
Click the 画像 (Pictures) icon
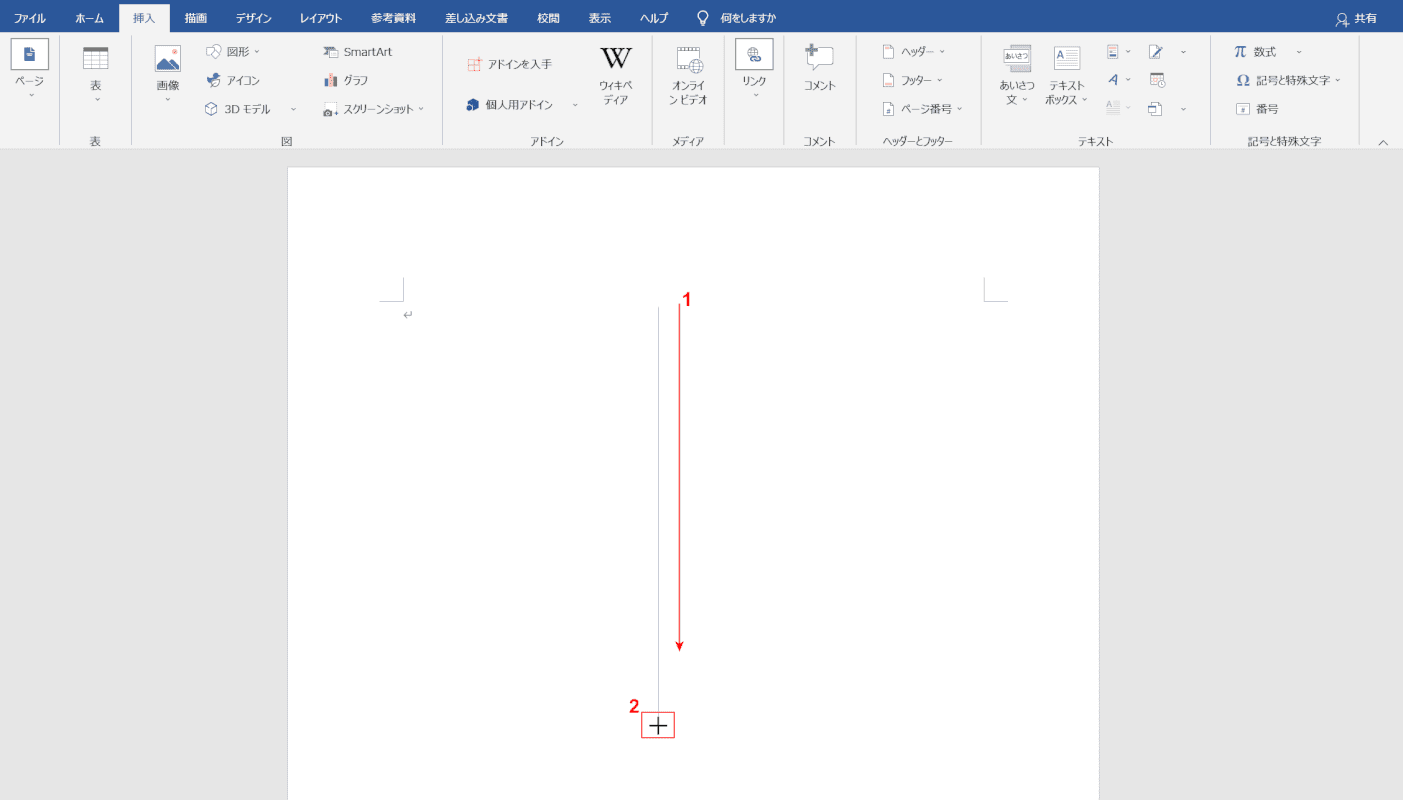click(167, 59)
